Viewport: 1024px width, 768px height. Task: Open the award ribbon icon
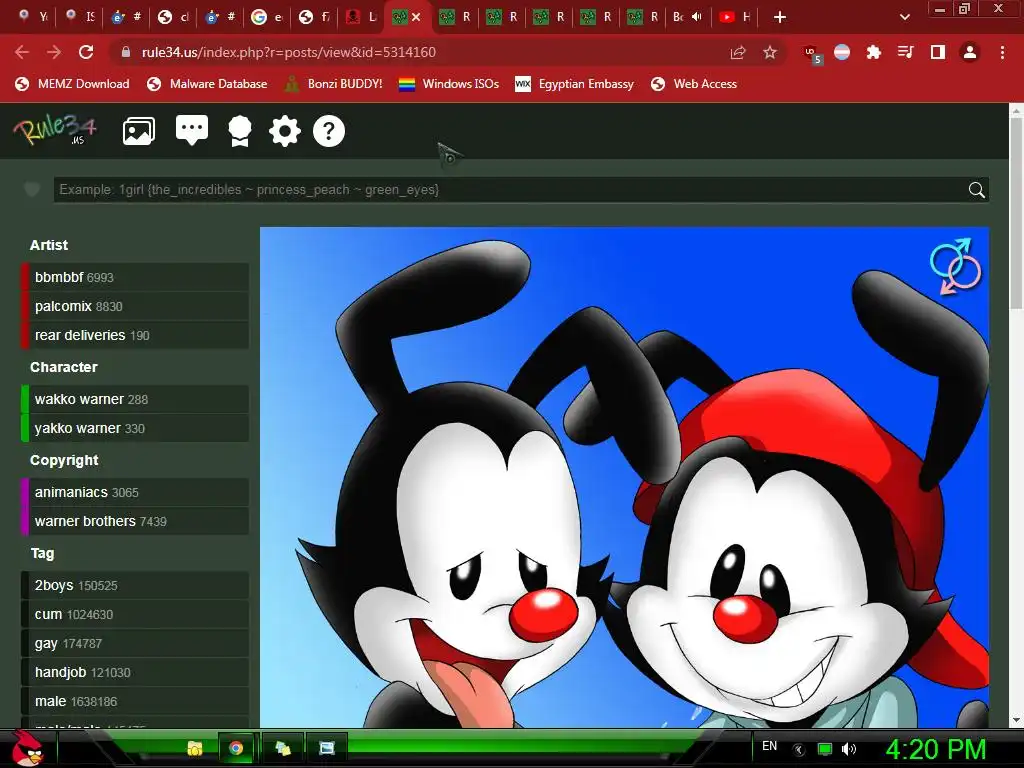point(240,131)
